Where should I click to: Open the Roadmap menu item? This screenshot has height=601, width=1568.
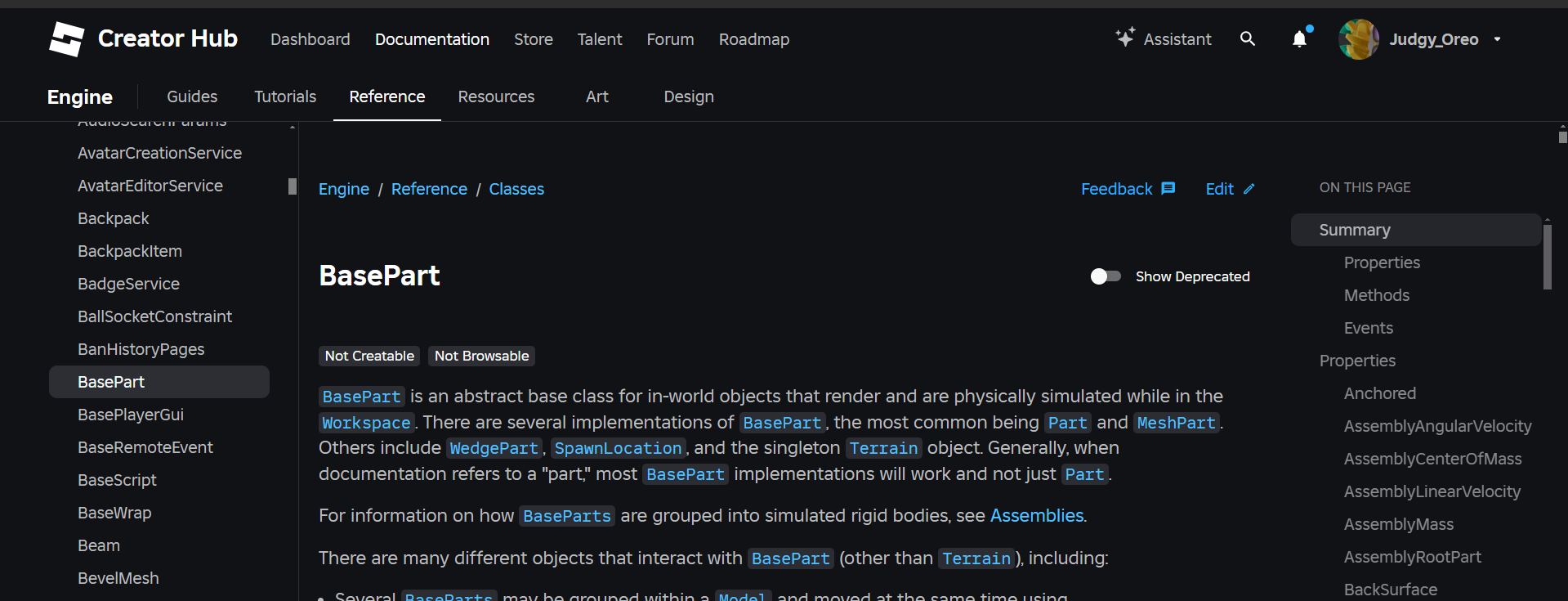753,39
